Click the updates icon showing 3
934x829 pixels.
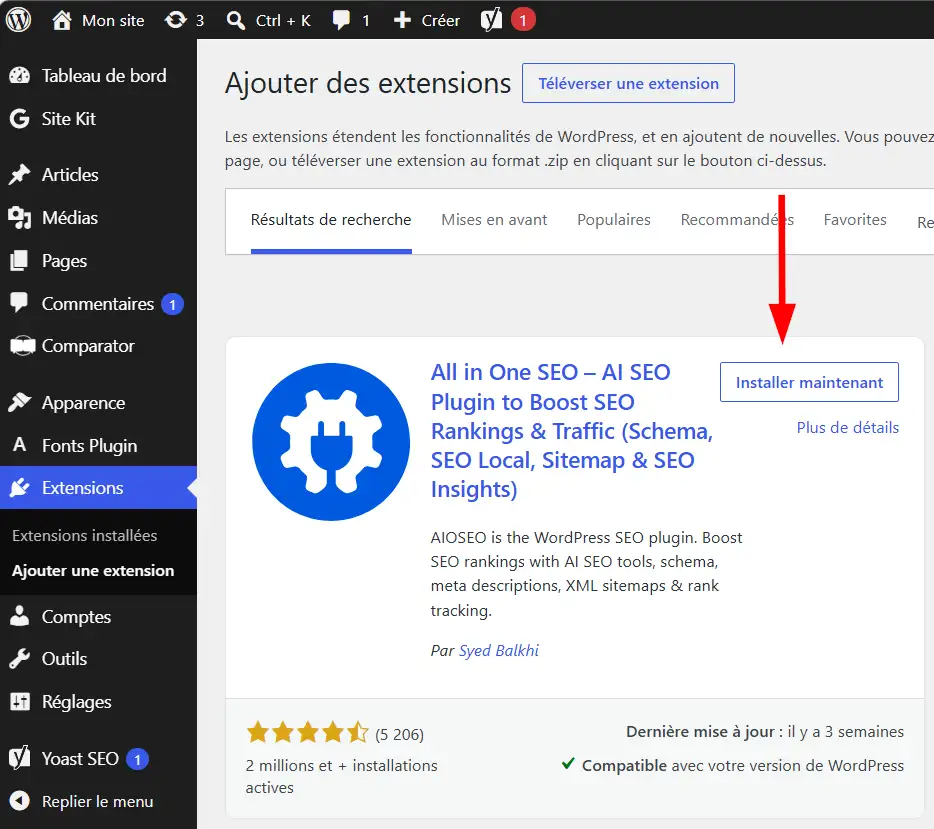pos(176,20)
